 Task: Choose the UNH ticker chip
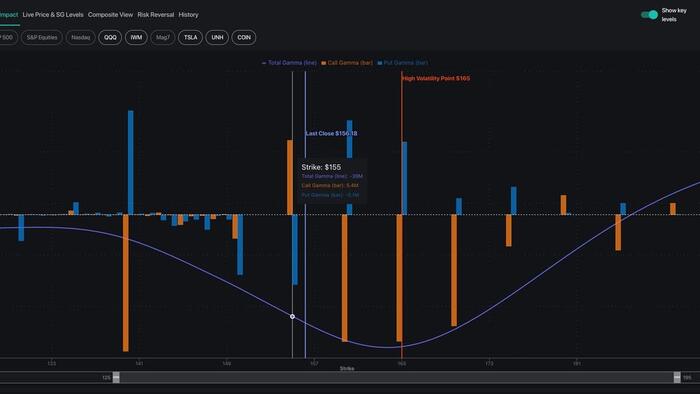[217, 37]
